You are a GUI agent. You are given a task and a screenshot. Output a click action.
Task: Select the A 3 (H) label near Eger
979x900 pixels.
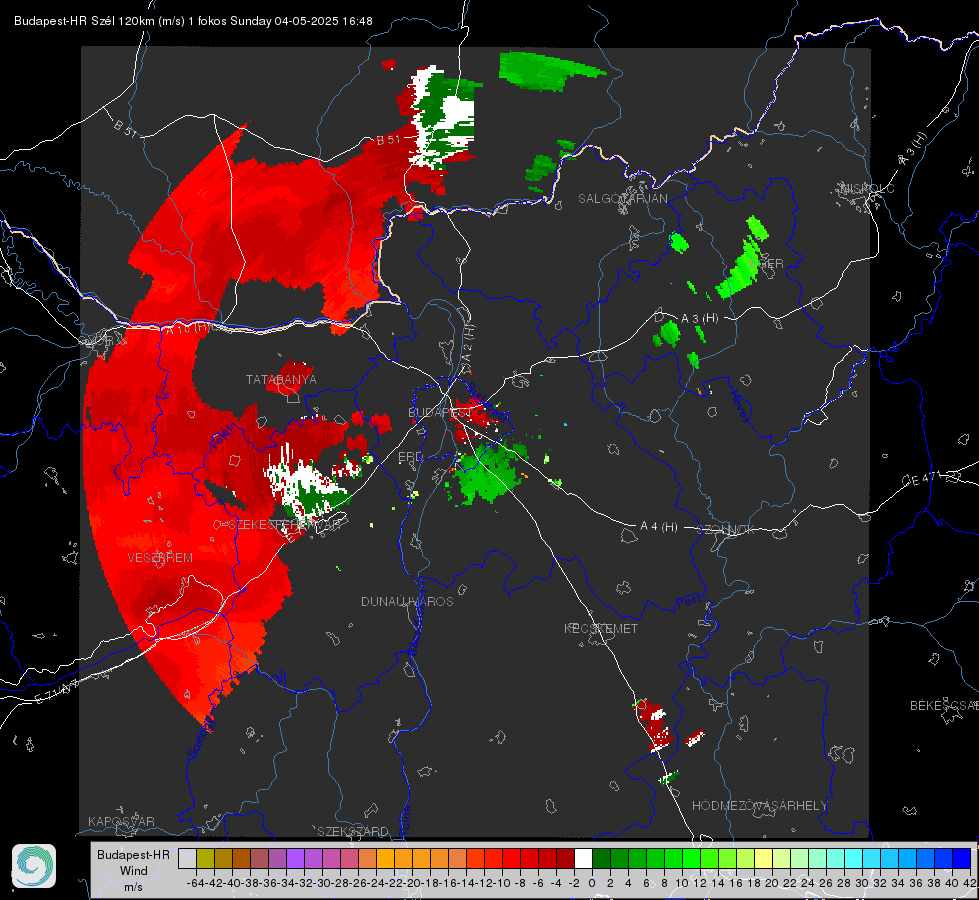point(699,319)
